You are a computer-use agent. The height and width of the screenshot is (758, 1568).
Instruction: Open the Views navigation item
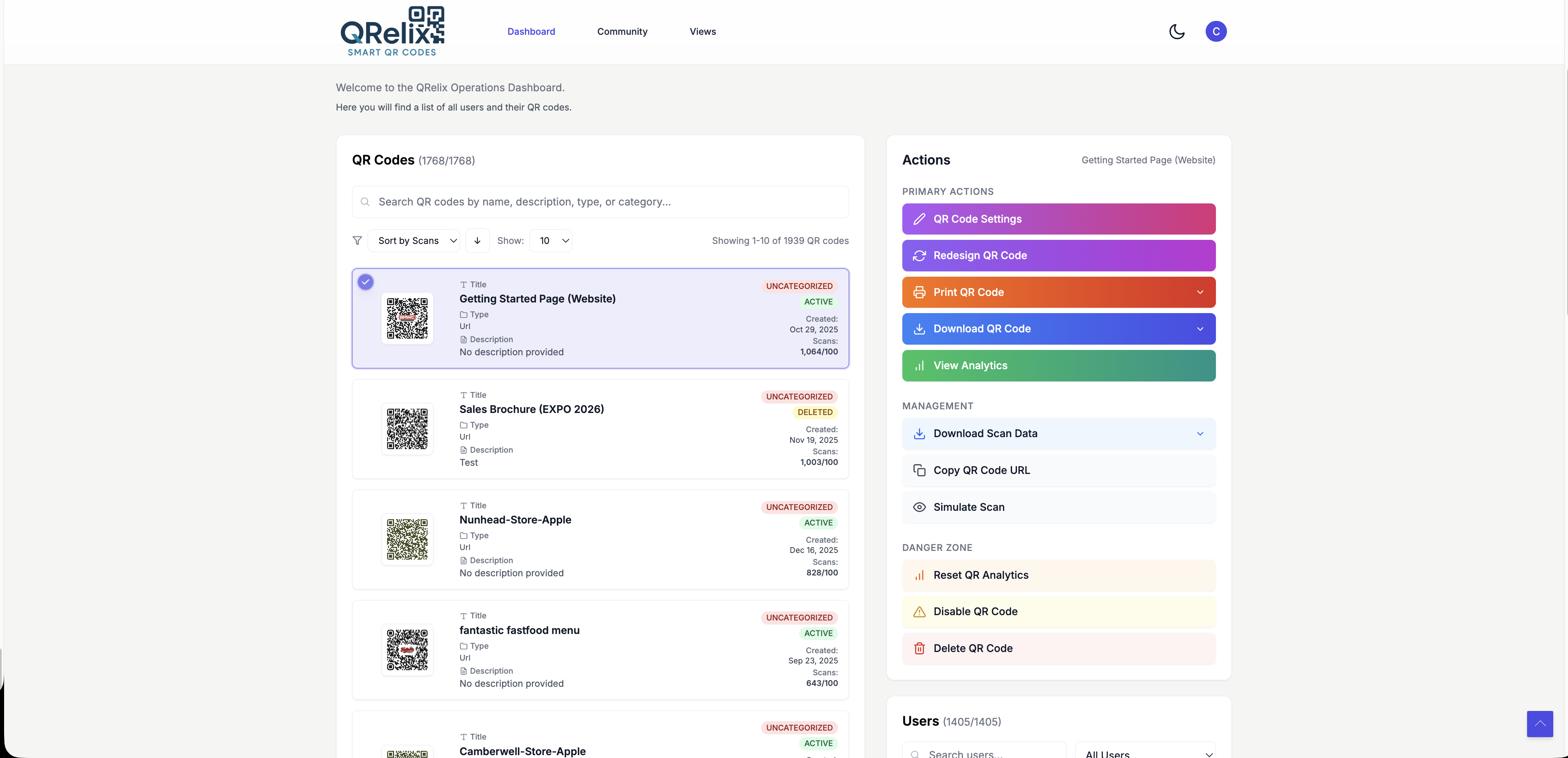pos(703,31)
